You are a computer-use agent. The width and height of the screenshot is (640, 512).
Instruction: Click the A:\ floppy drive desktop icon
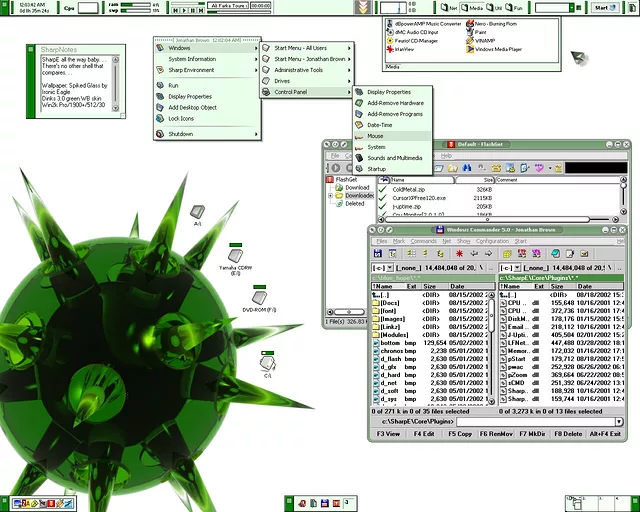pyautogui.click(x=198, y=212)
